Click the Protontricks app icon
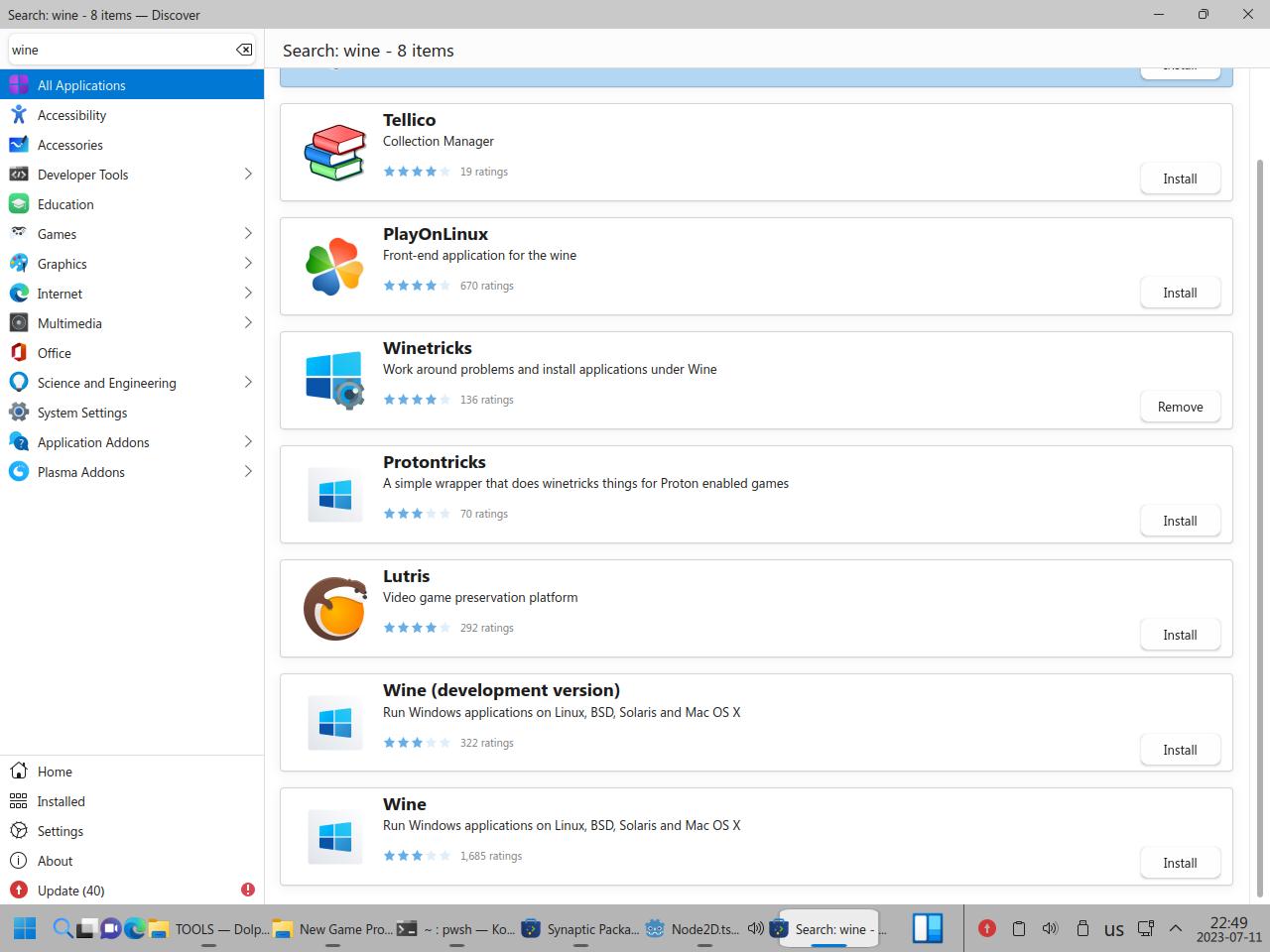Screen dimensions: 1270x952 click(x=334, y=495)
